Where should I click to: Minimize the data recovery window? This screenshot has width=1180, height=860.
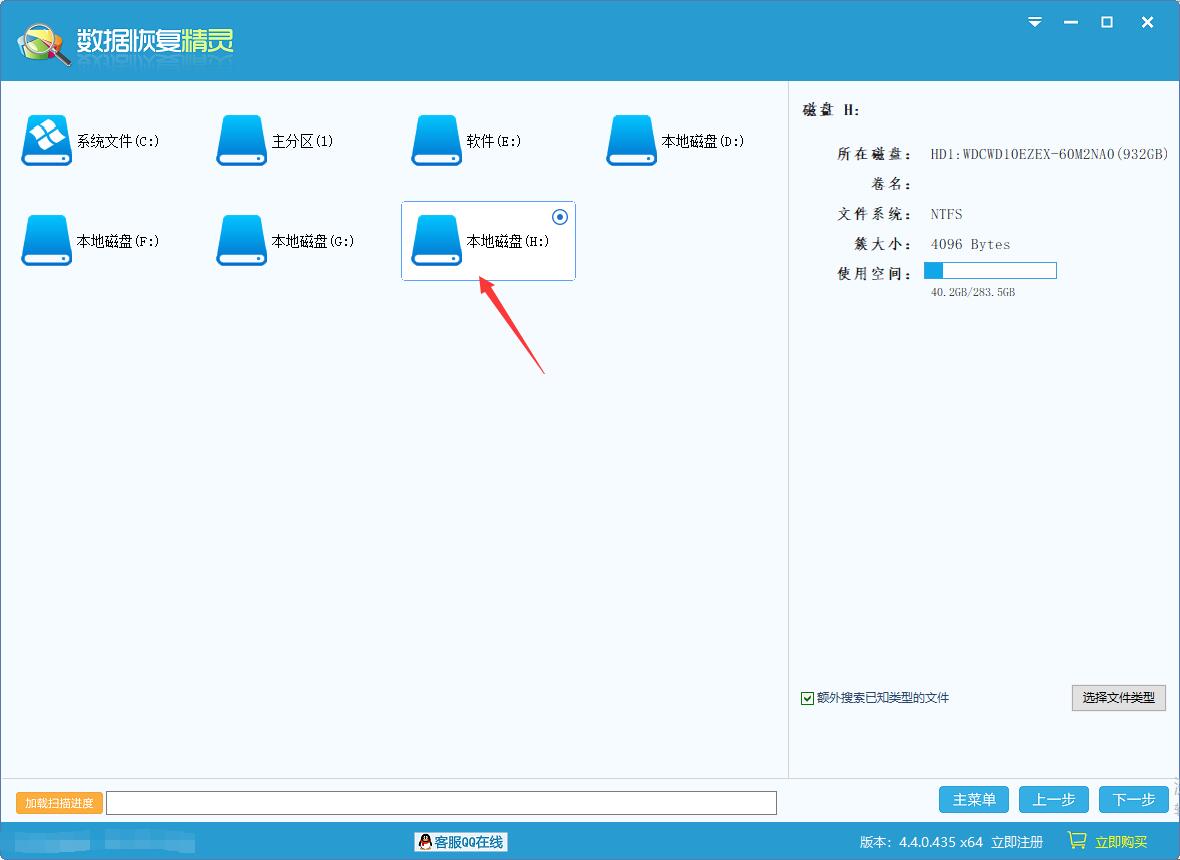[1071, 23]
